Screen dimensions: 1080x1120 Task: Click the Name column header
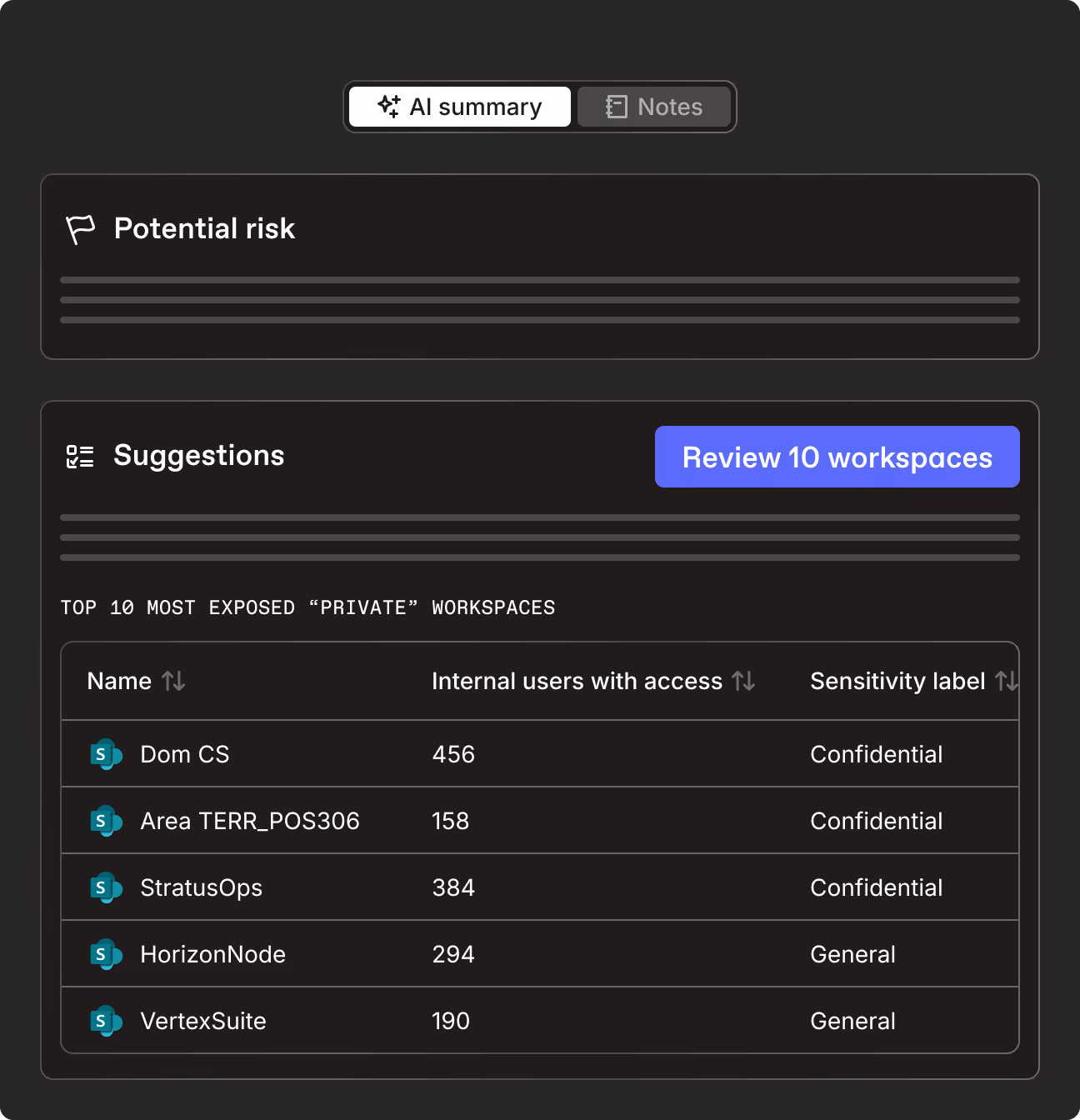119,681
